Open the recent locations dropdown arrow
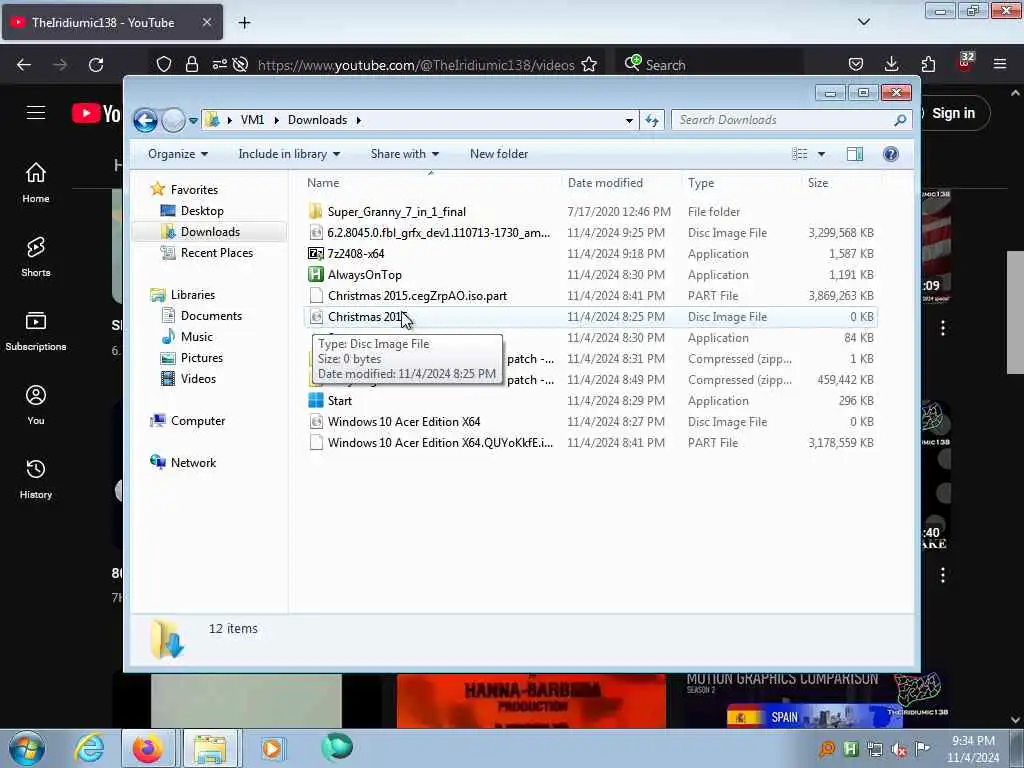 [x=193, y=120]
